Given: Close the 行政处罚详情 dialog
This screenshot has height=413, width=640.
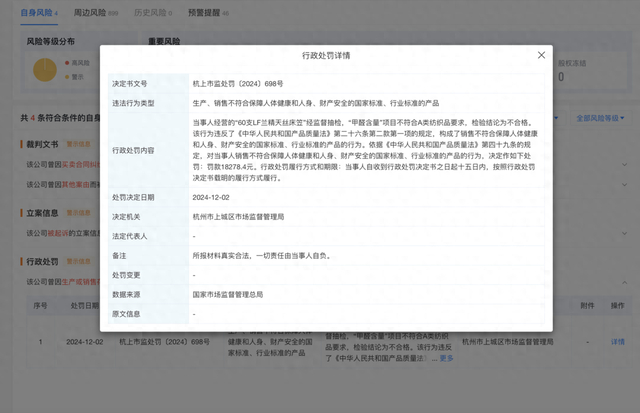Looking at the screenshot, I should point(541,55).
